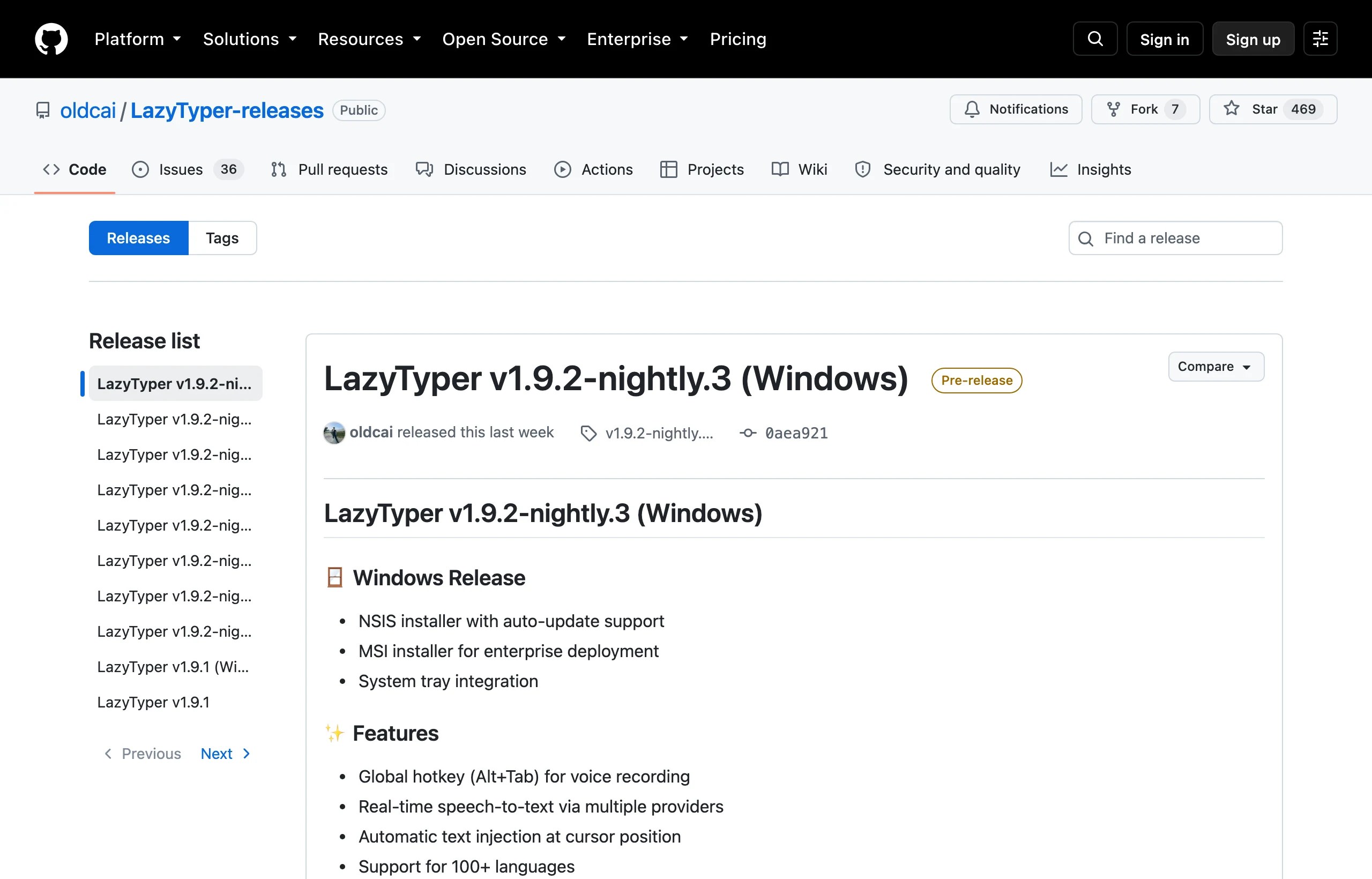Switch to the Code tab

75,169
